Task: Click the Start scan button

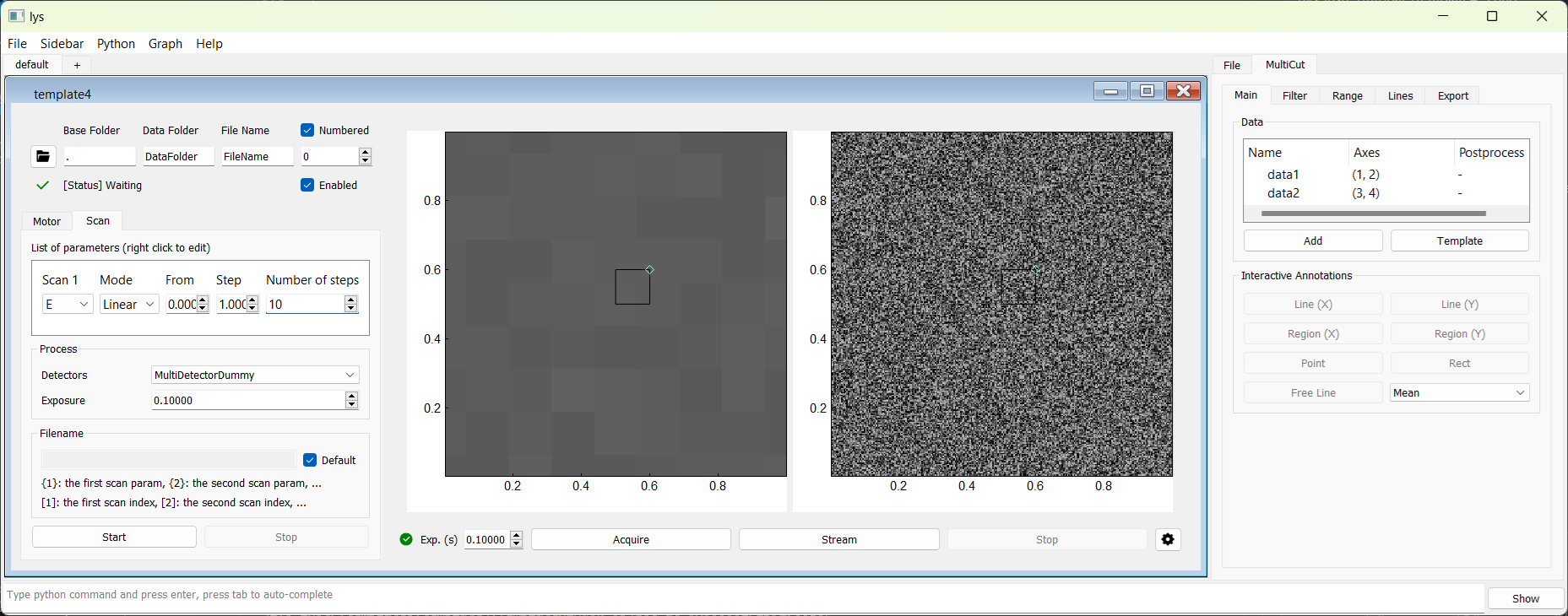Action: 114,538
